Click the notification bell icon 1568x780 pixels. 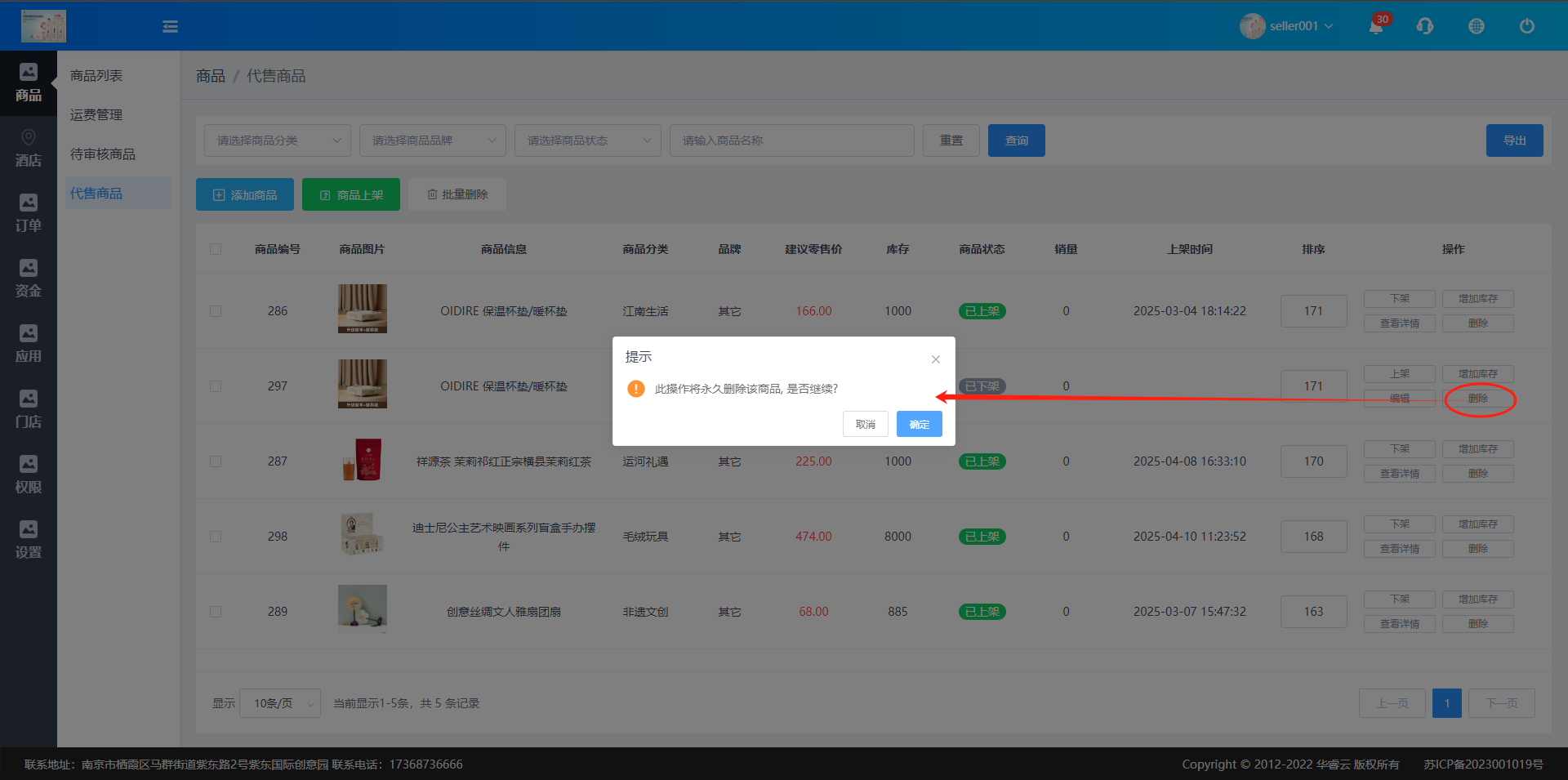coord(1376,26)
